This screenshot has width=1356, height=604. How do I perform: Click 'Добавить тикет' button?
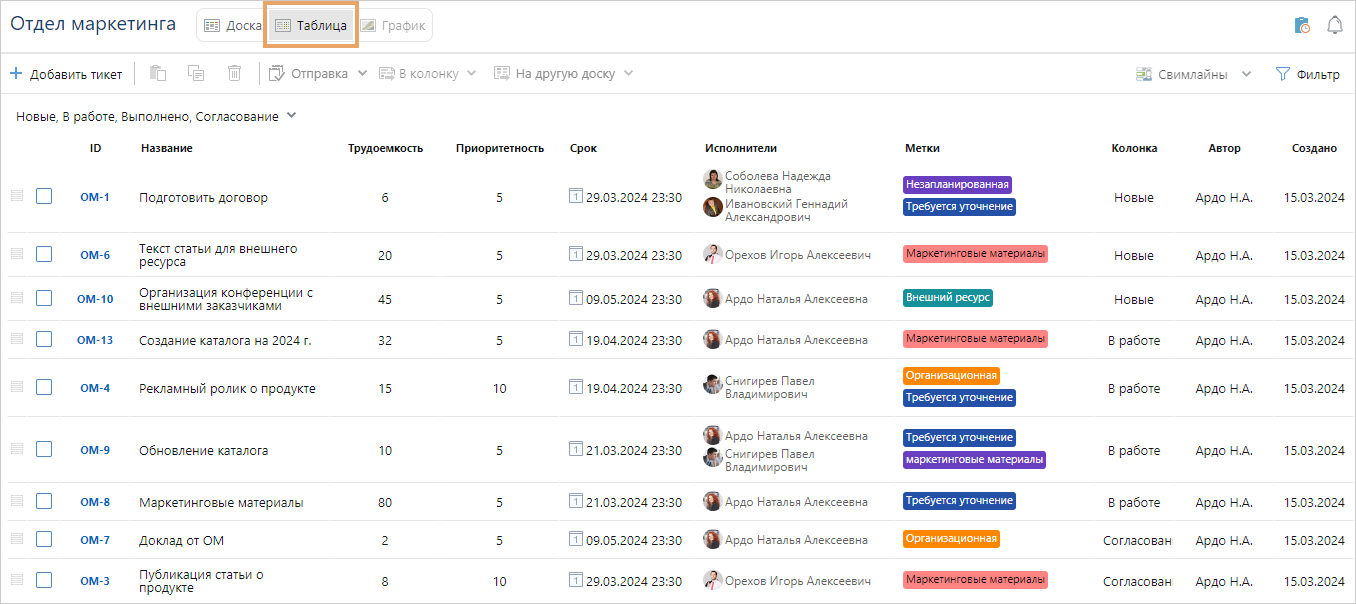tap(66, 74)
